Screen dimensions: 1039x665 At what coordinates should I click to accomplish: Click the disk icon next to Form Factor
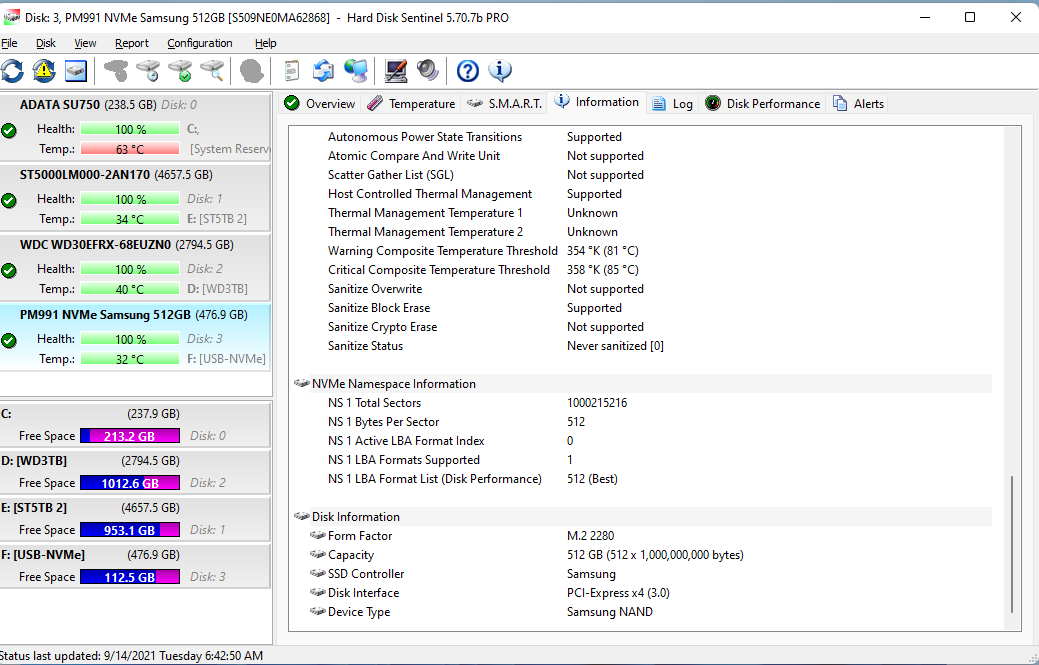[x=317, y=536]
